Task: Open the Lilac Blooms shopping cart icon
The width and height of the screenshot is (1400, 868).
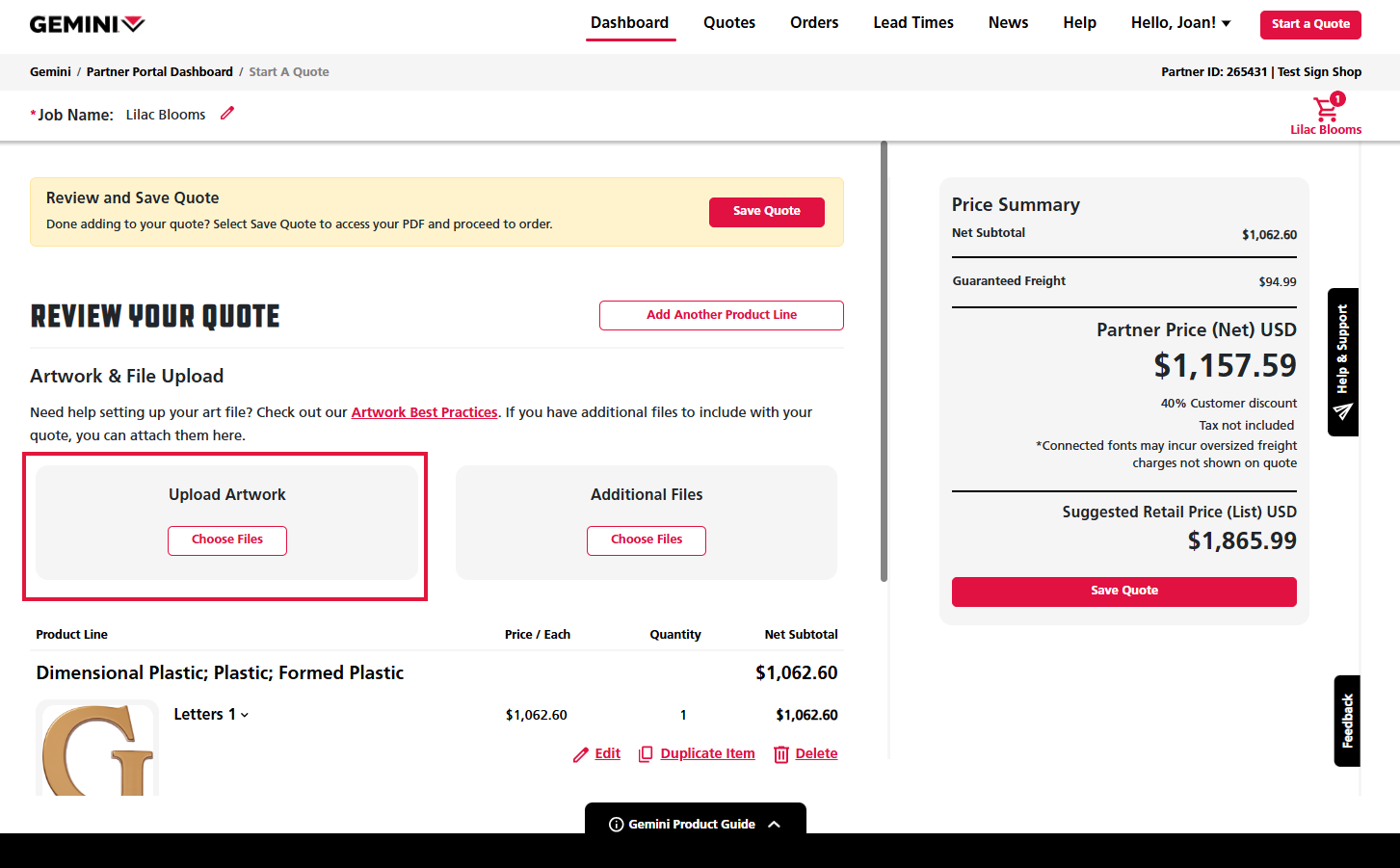Action: 1327,109
